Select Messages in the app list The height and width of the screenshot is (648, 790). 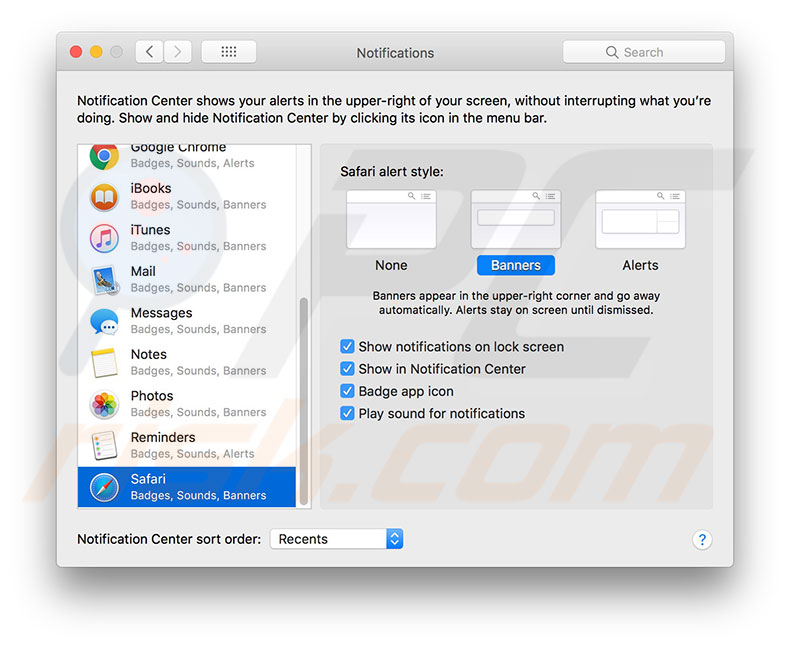coord(187,321)
